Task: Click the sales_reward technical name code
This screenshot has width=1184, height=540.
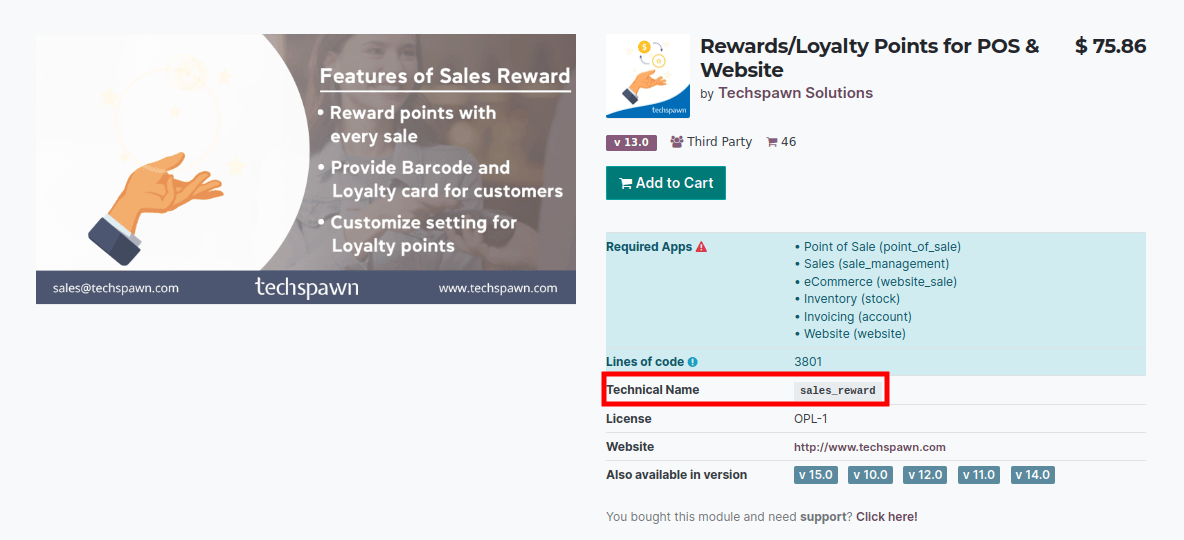Action: (x=837, y=391)
